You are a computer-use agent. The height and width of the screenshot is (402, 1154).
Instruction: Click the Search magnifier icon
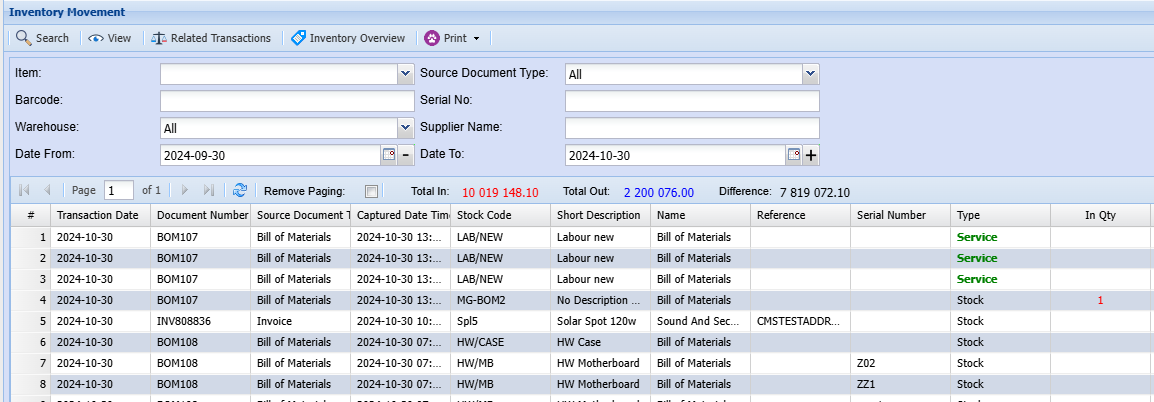pyautogui.click(x=24, y=38)
